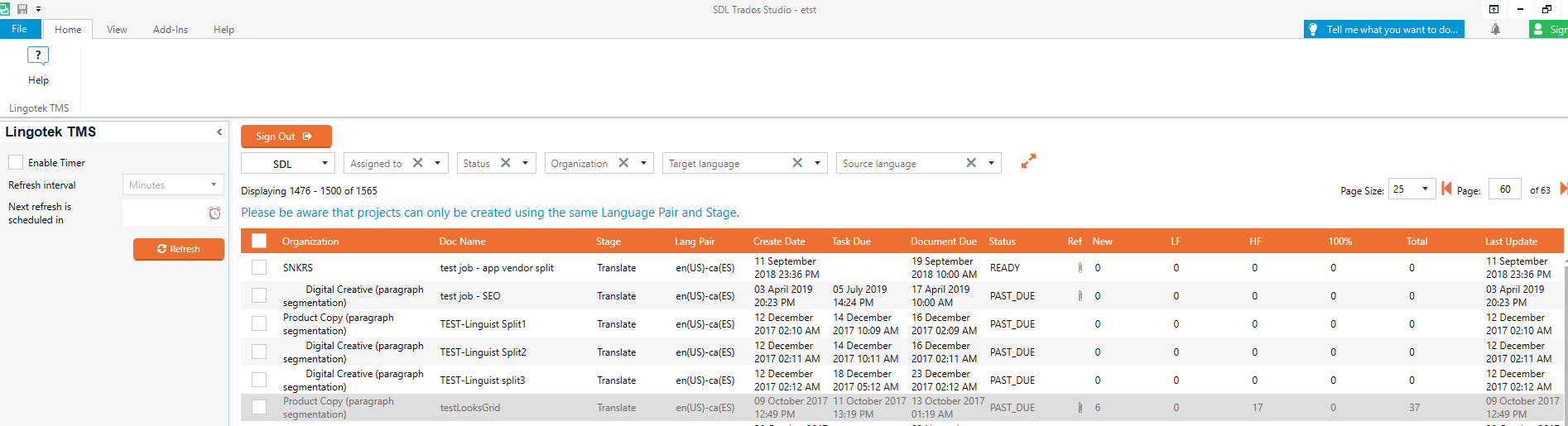Click the Stage column header

click(x=608, y=241)
